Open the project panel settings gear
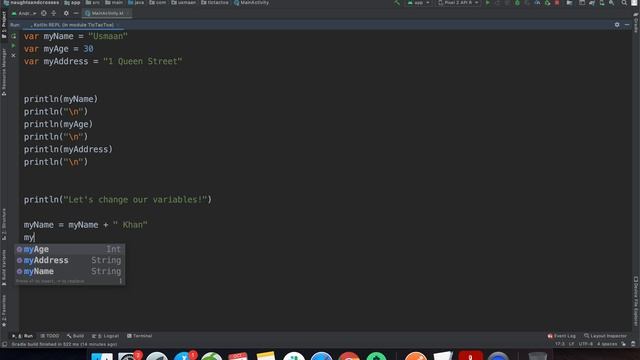640x360 pixels. click(x=66, y=13)
